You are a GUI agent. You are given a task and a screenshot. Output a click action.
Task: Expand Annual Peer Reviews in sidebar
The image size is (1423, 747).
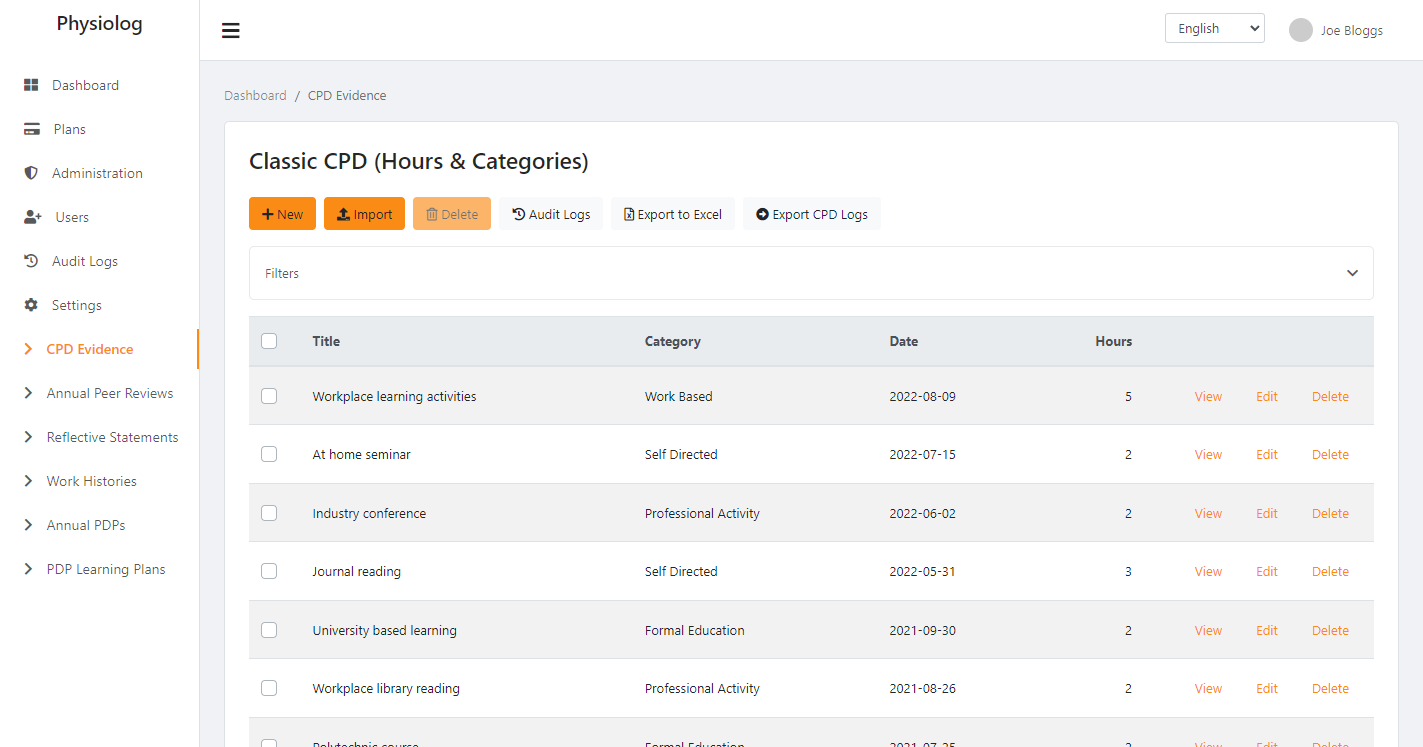point(109,393)
